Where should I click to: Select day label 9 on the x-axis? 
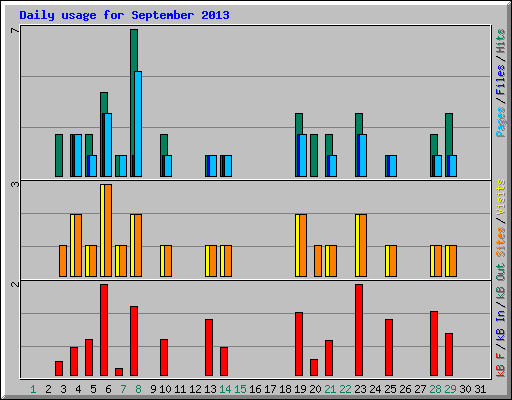(153, 389)
